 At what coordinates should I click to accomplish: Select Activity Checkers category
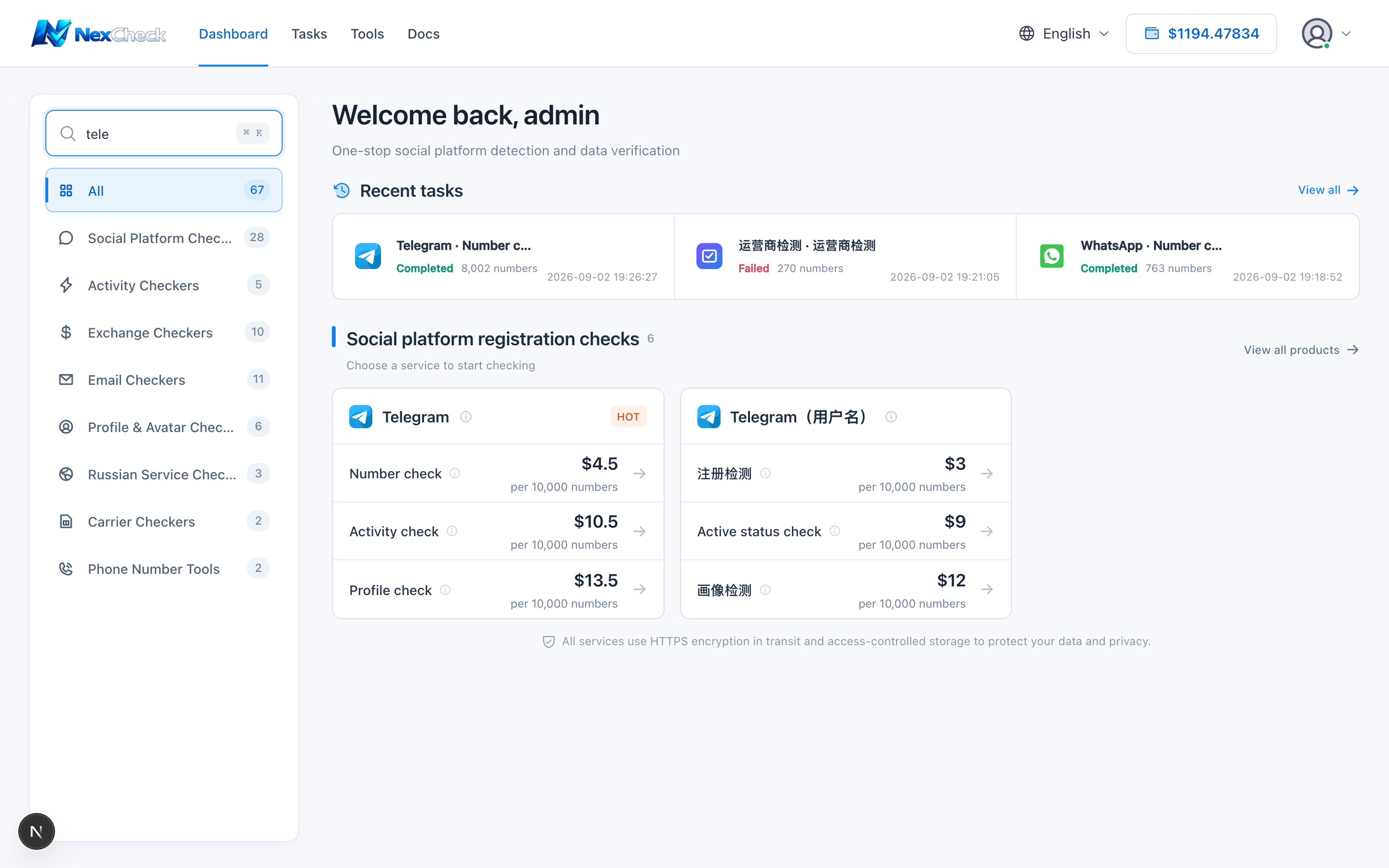[164, 285]
